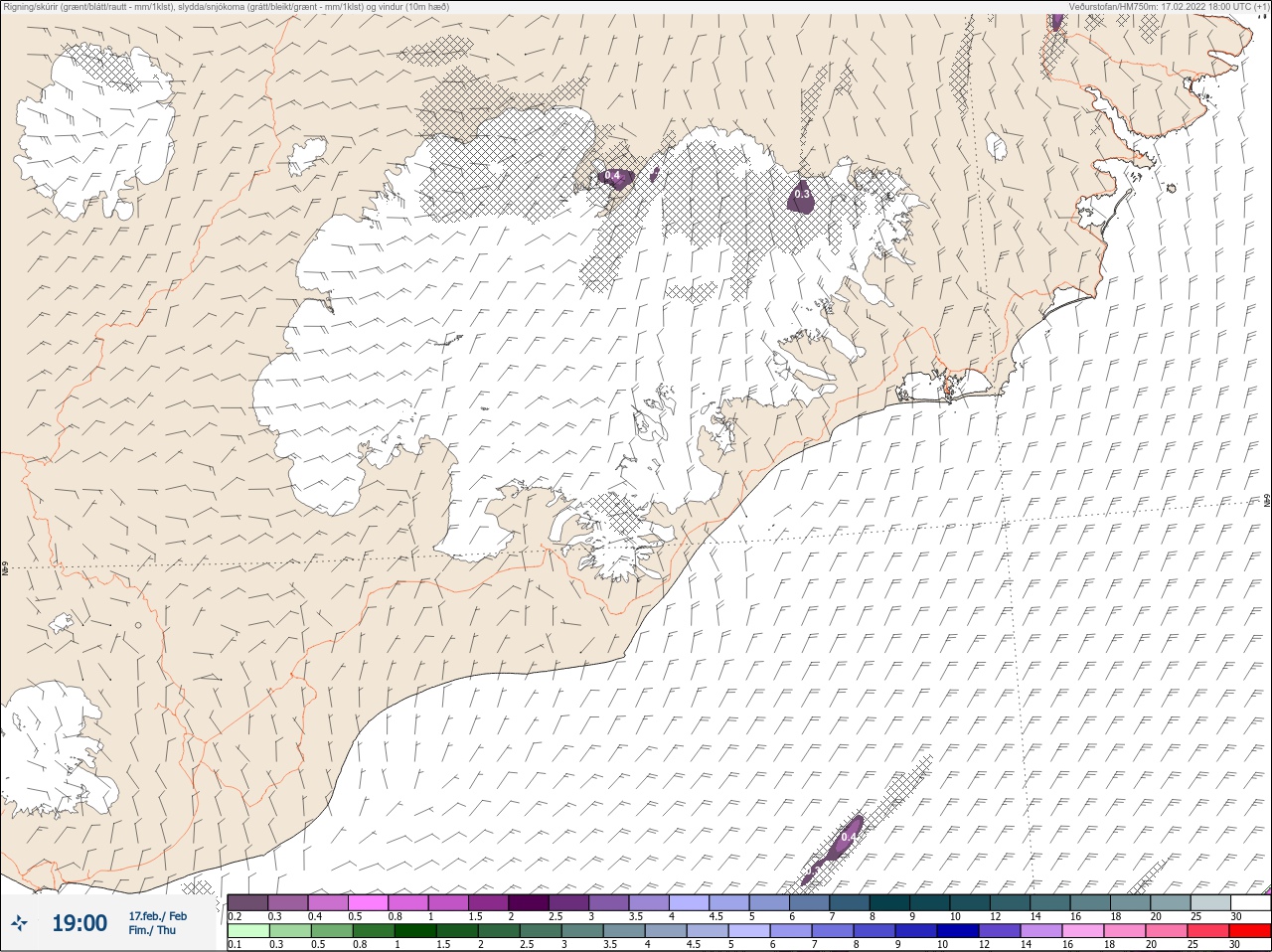Click the value 25 on the upper legend
Image resolution: width=1272 pixels, height=952 pixels.
1195,916
